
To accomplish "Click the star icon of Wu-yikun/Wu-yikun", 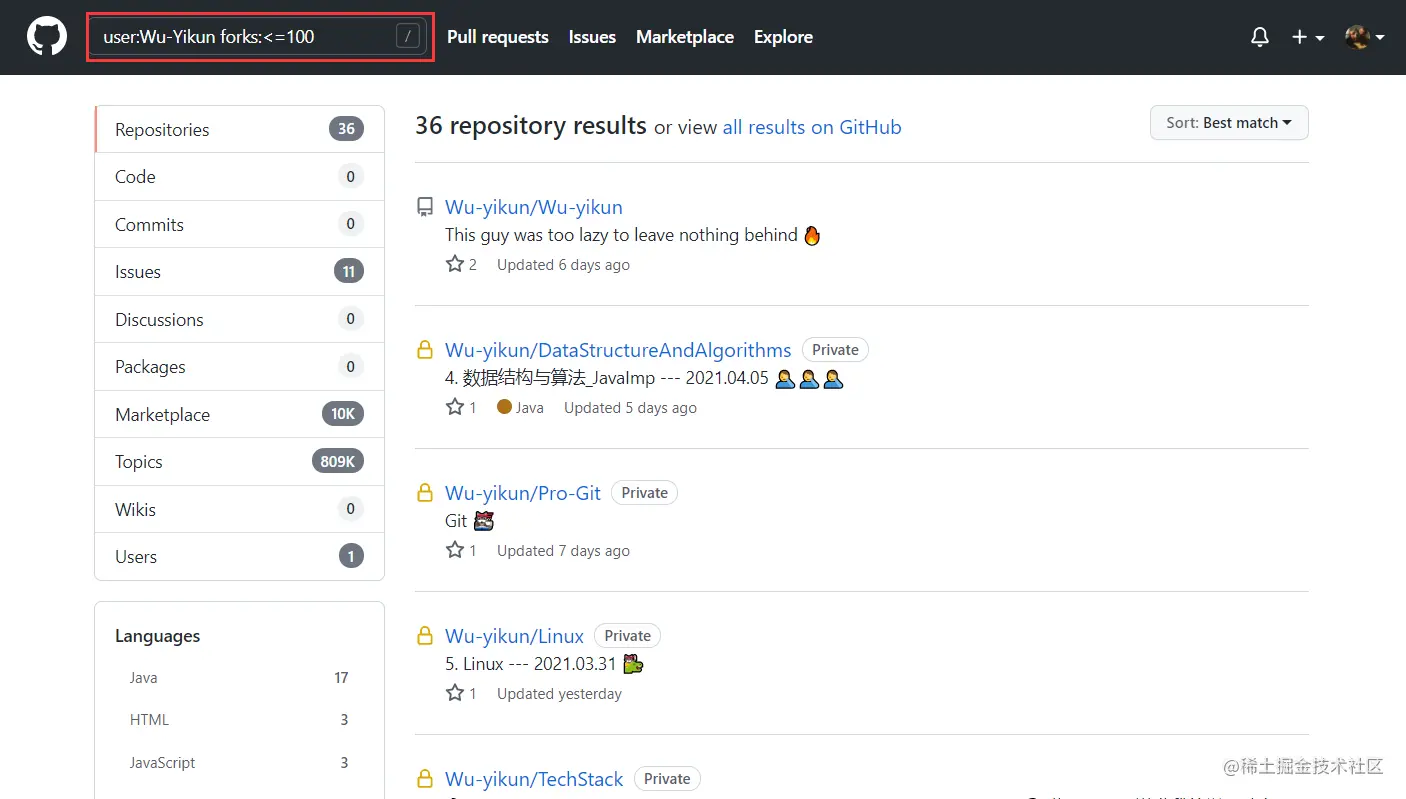I will tap(455, 264).
